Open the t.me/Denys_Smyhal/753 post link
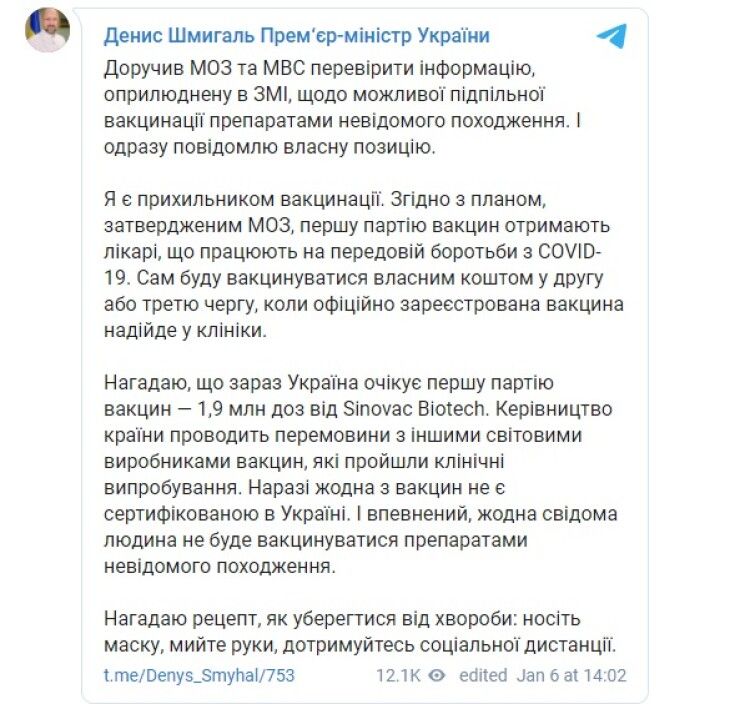740x704 pixels. 199,675
